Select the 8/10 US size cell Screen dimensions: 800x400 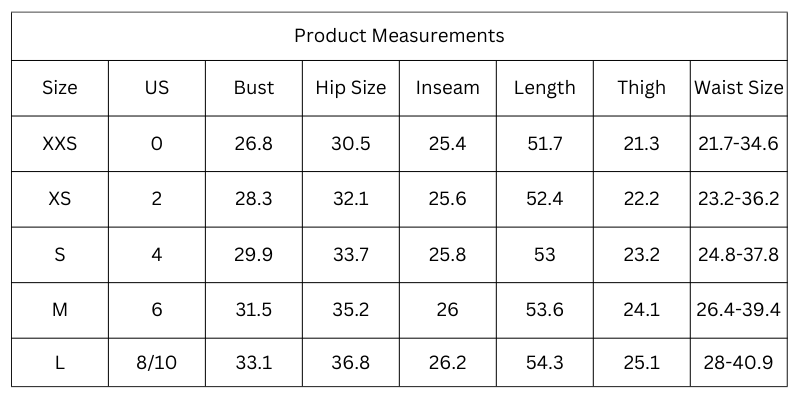pyautogui.click(x=157, y=363)
